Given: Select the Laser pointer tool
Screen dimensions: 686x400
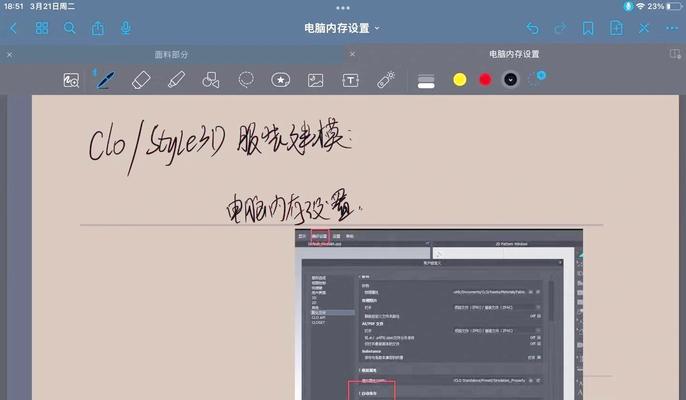Looking at the screenshot, I should (386, 80).
